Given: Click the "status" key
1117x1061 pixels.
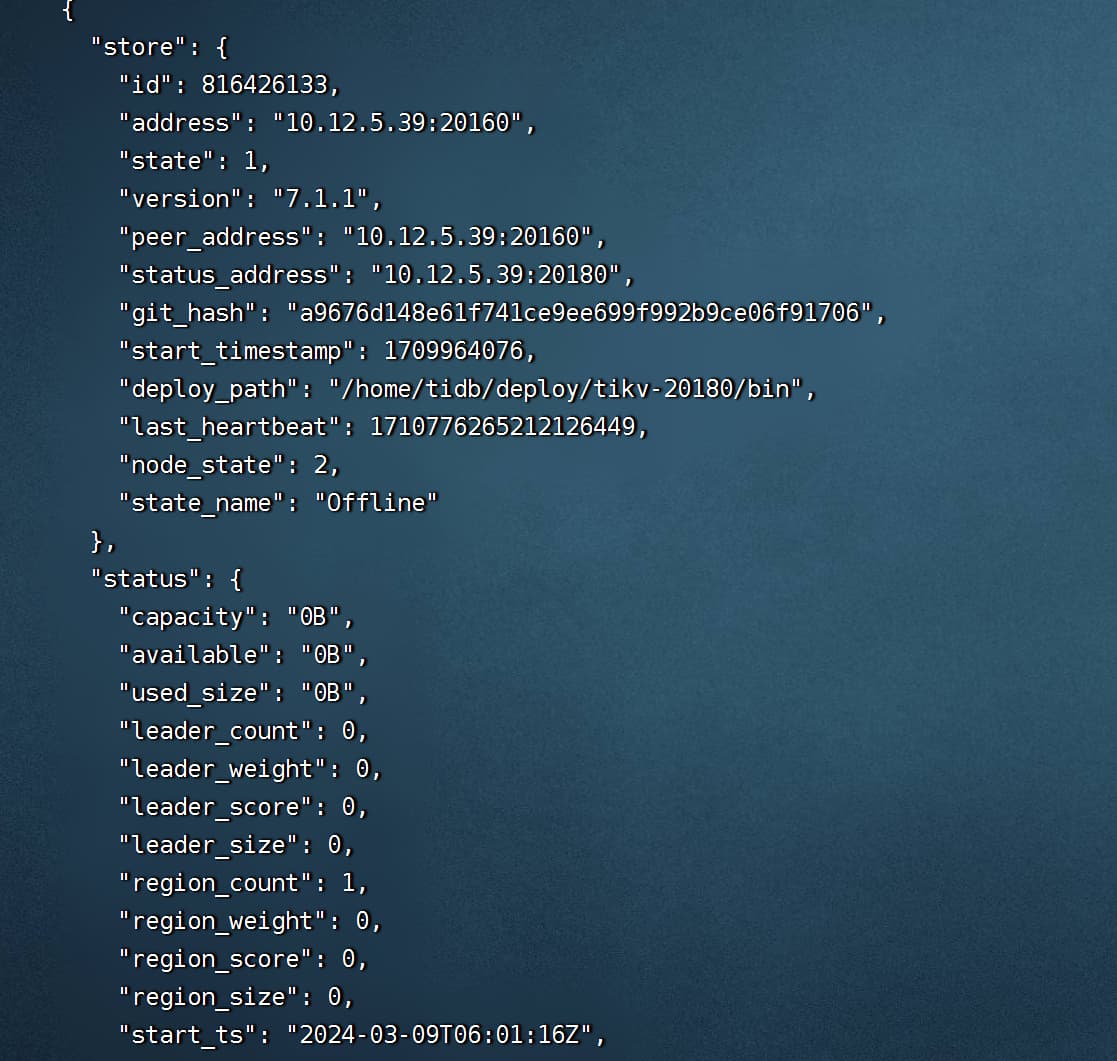Looking at the screenshot, I should [x=138, y=579].
